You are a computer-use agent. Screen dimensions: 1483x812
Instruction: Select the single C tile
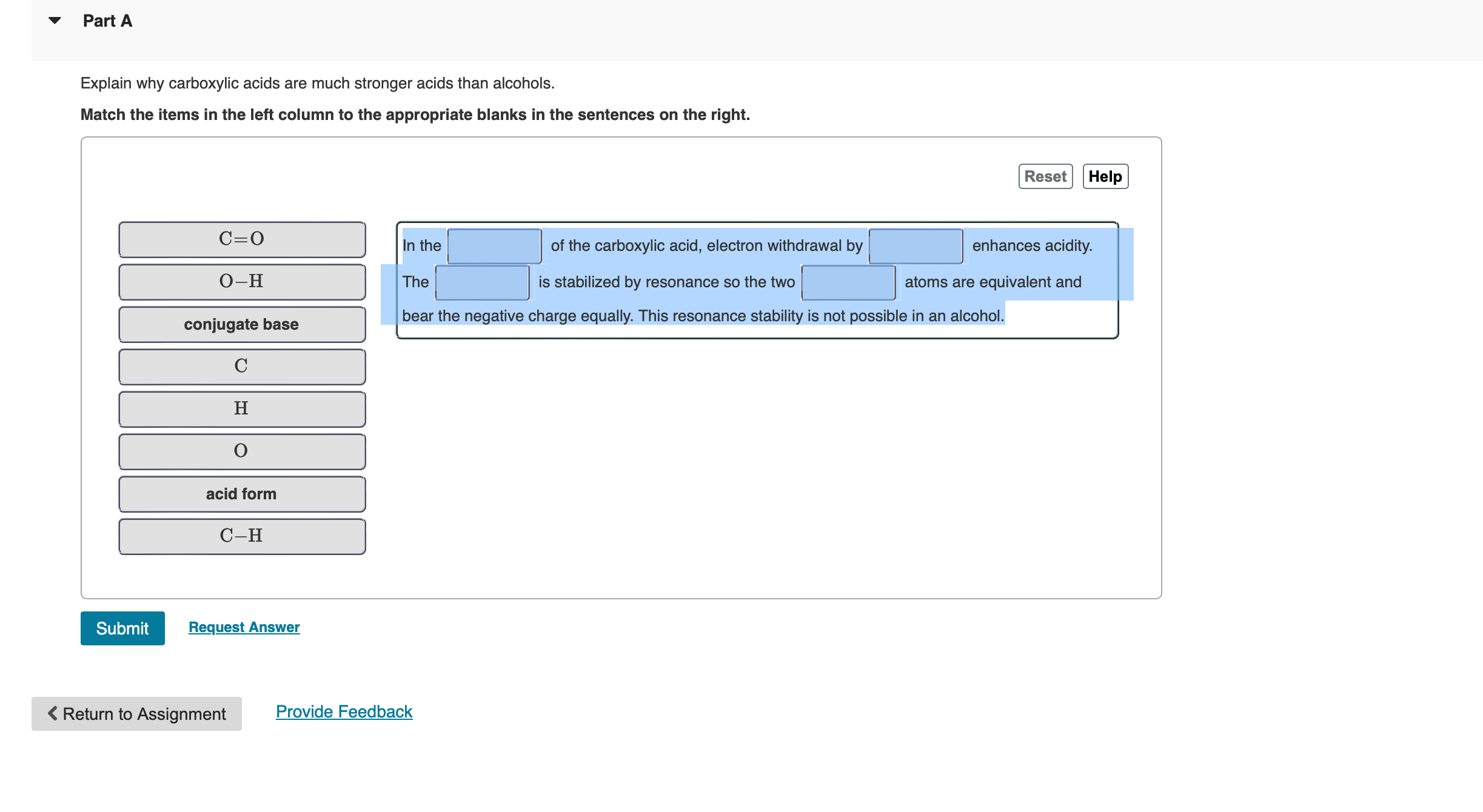pos(242,367)
